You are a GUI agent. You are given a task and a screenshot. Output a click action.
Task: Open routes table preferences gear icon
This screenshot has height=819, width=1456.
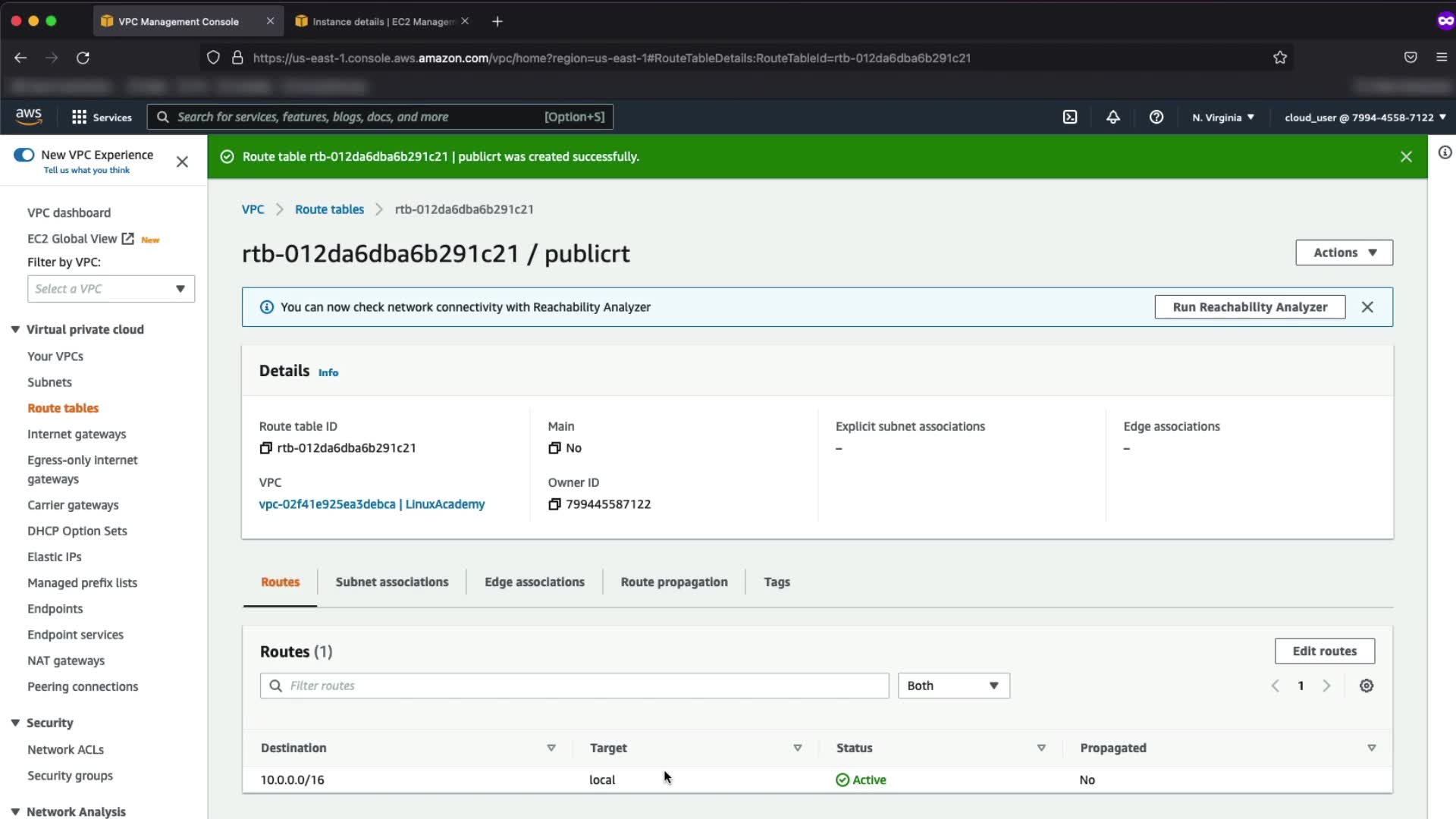coord(1367,686)
